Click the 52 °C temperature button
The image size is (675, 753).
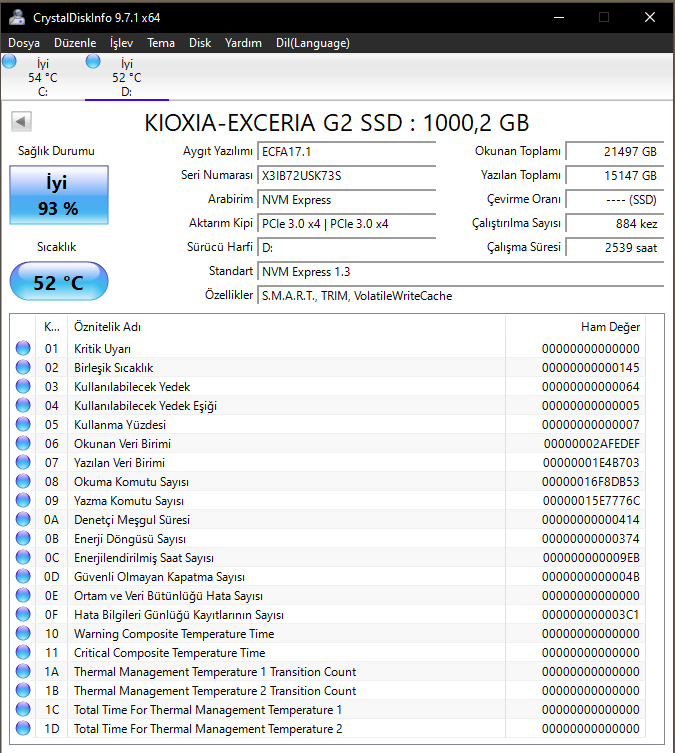tap(59, 281)
